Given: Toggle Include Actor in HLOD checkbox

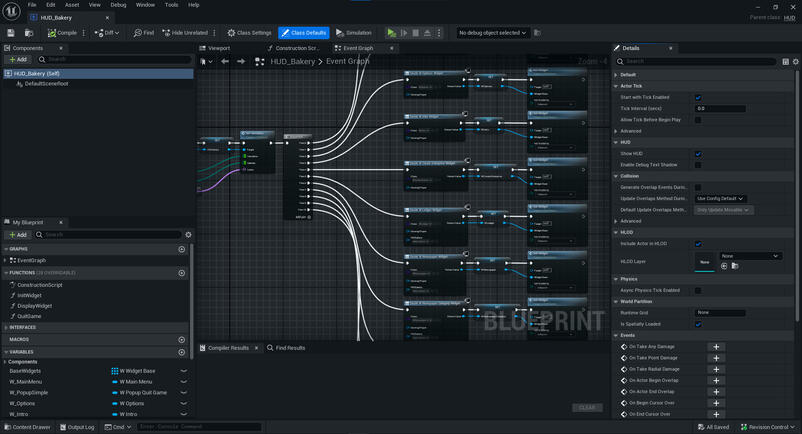Looking at the screenshot, I should pyautogui.click(x=698, y=244).
